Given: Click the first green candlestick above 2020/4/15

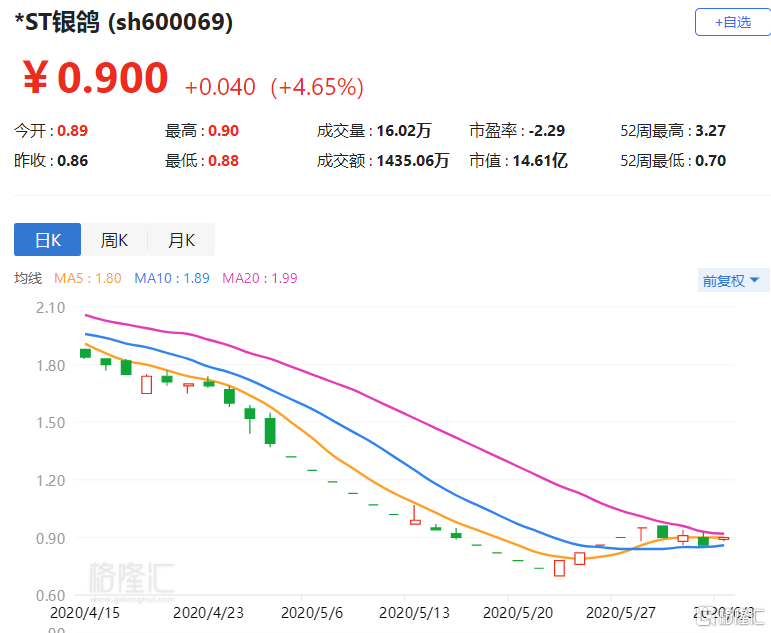Looking at the screenshot, I should 85,353.
